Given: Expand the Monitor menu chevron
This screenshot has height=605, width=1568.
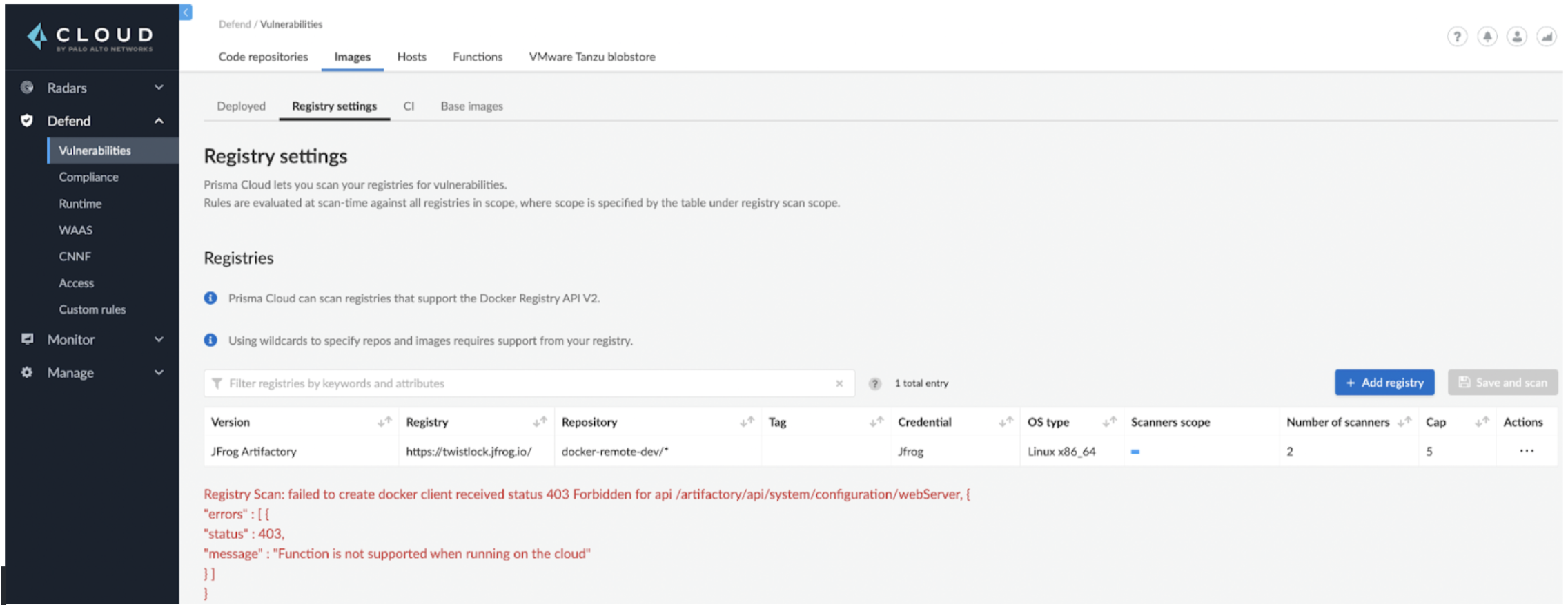Looking at the screenshot, I should [x=159, y=339].
